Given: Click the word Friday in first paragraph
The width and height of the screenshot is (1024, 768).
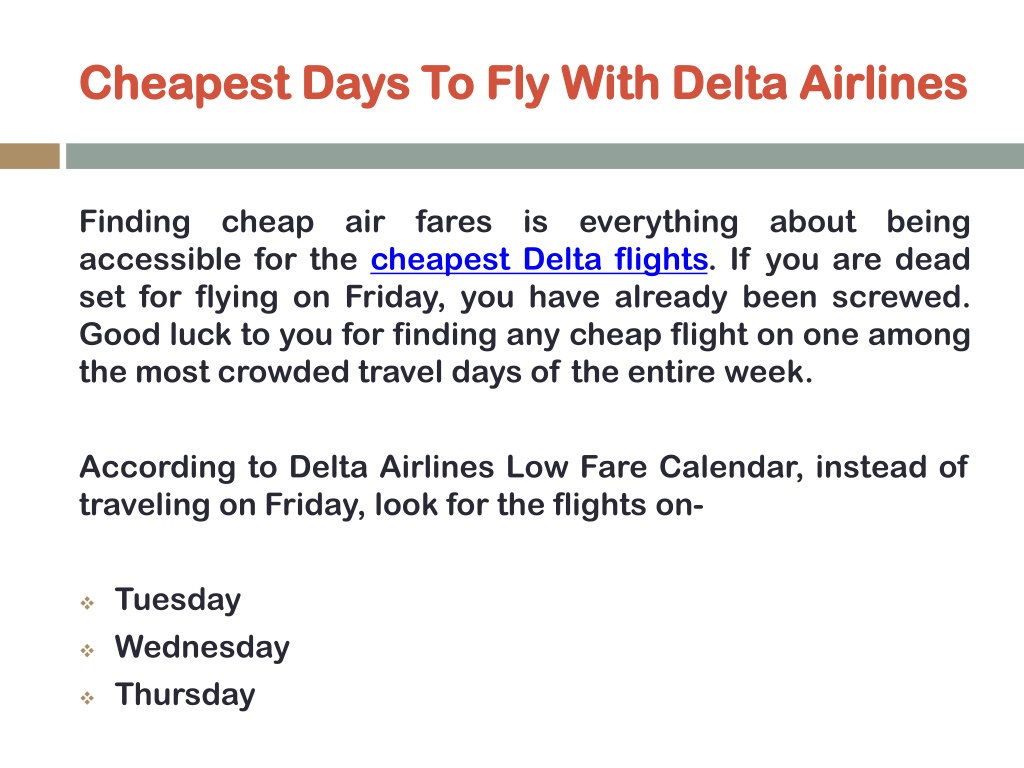Looking at the screenshot, I should (x=395, y=297).
